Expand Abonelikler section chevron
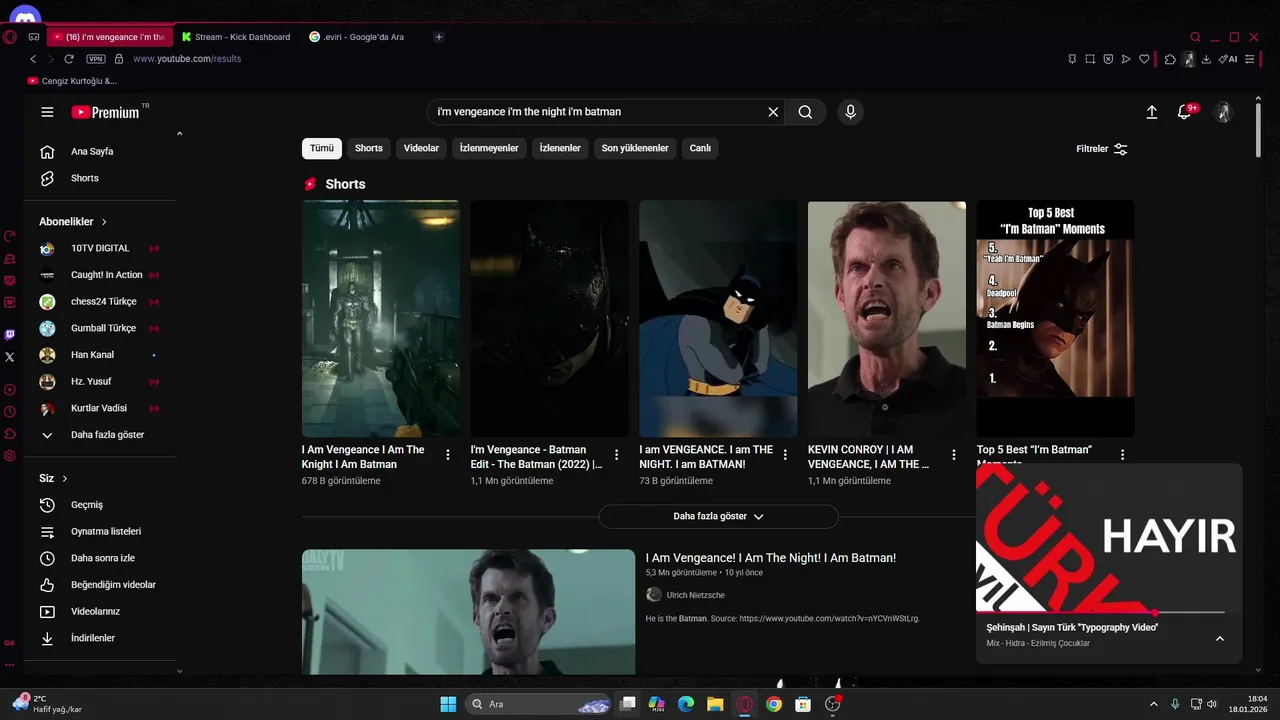The height and width of the screenshot is (720, 1280). point(104,222)
